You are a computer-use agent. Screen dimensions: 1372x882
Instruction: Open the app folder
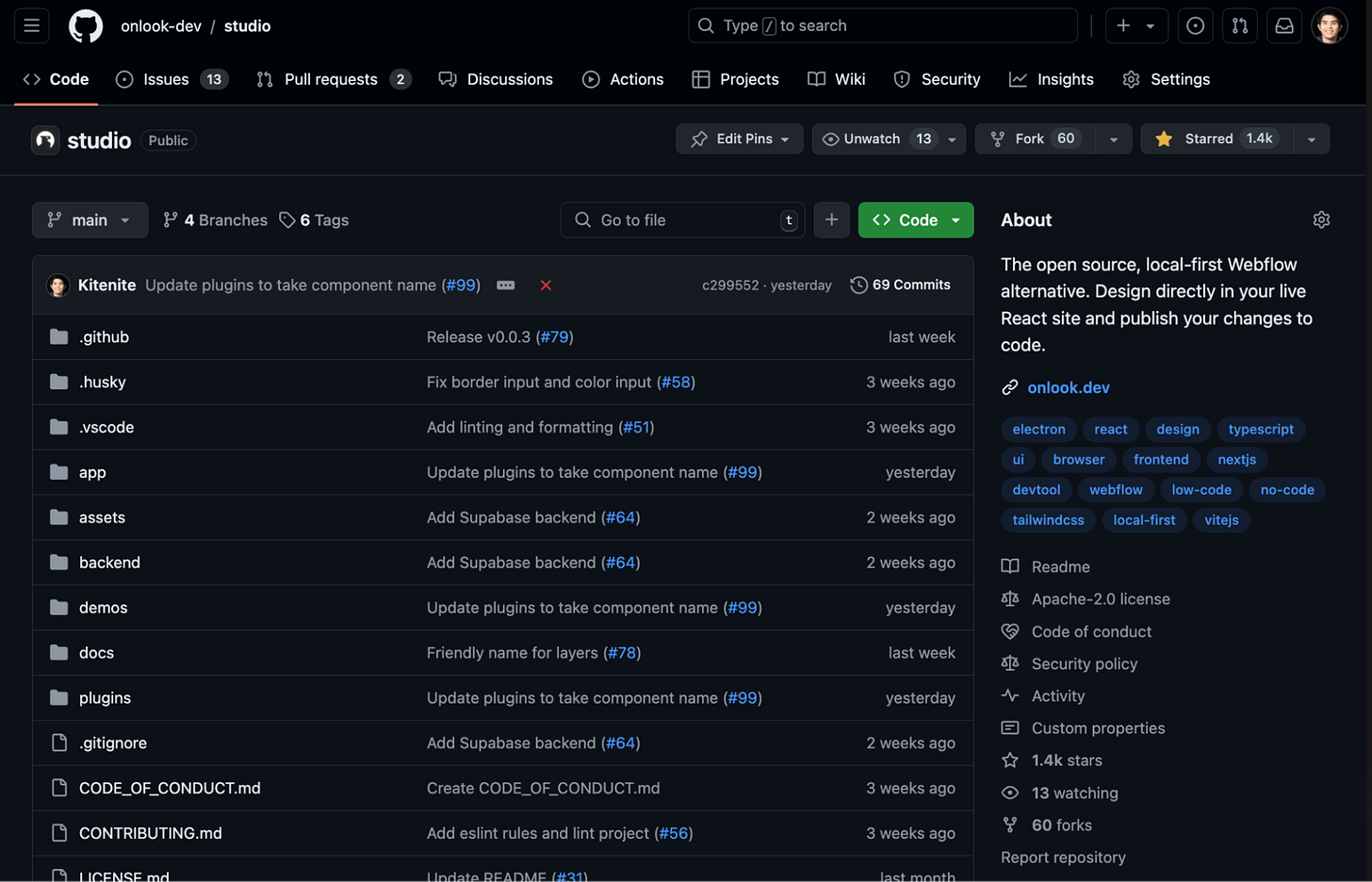(x=92, y=472)
